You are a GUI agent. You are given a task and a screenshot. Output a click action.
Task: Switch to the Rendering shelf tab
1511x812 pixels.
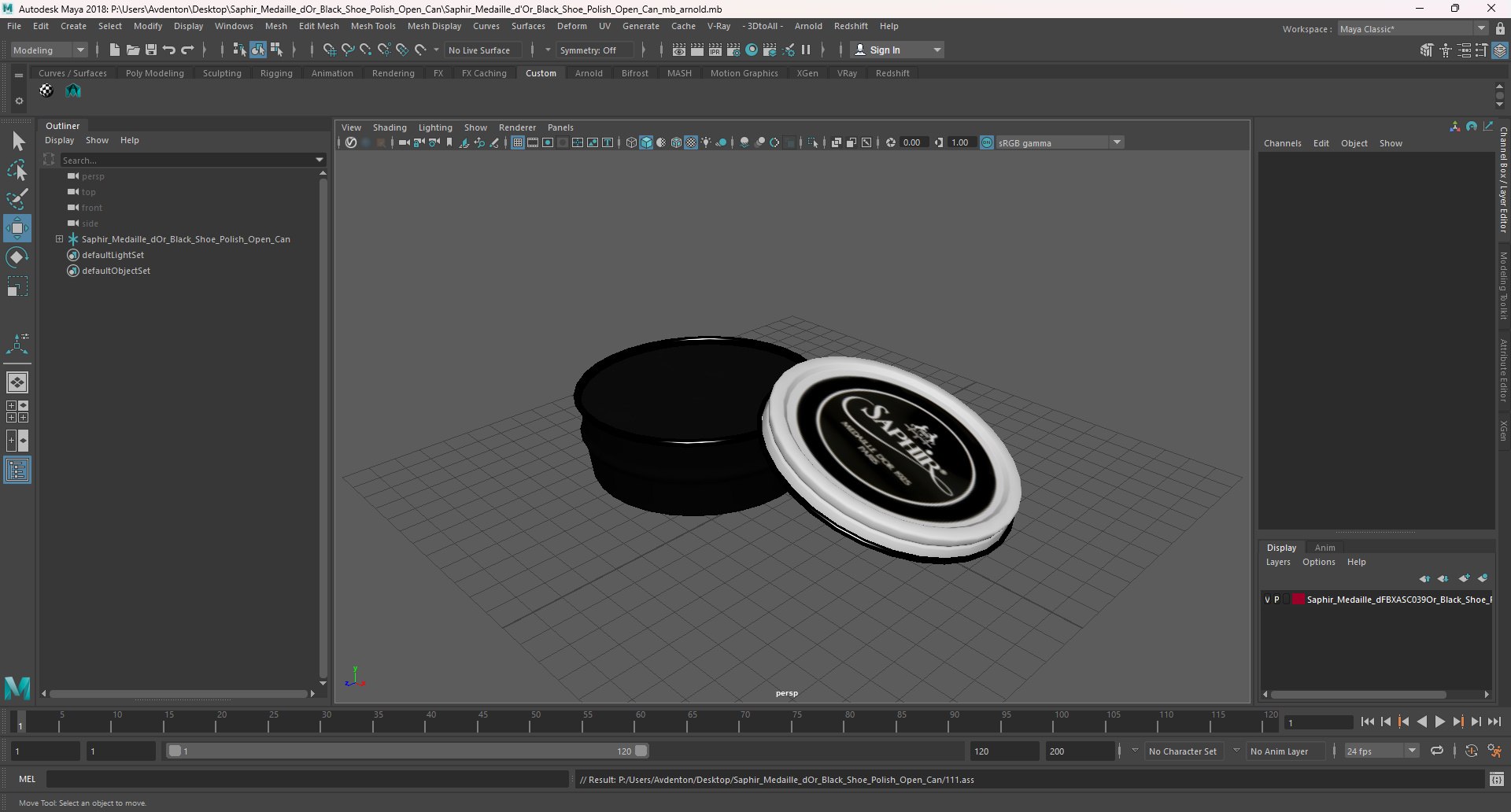393,73
